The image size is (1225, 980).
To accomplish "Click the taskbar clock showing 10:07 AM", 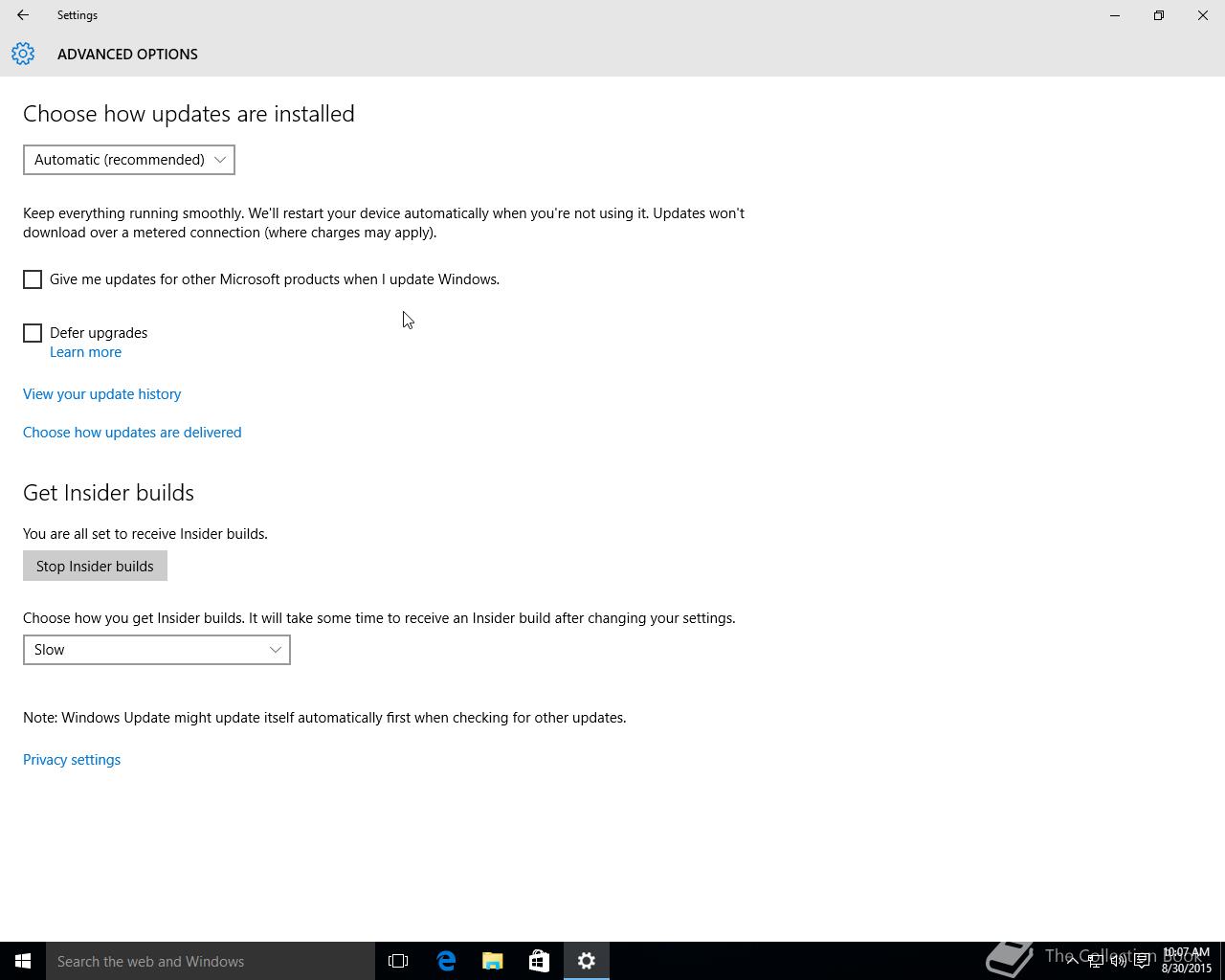I will pyautogui.click(x=1187, y=961).
